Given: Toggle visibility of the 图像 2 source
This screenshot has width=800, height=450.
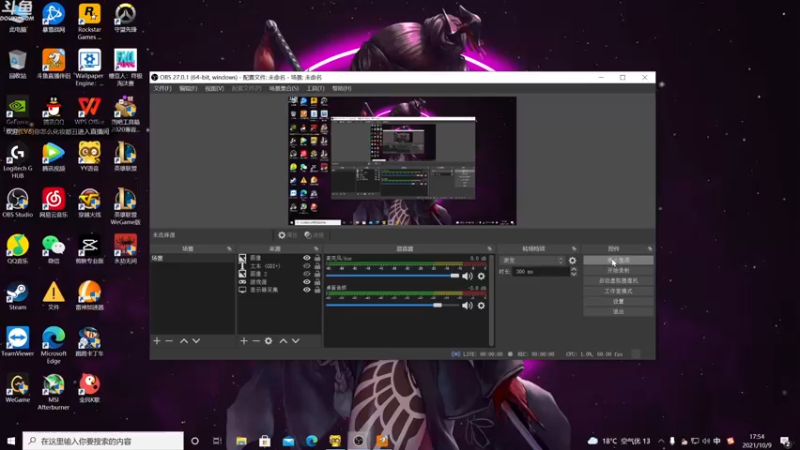Looking at the screenshot, I should point(307,274).
